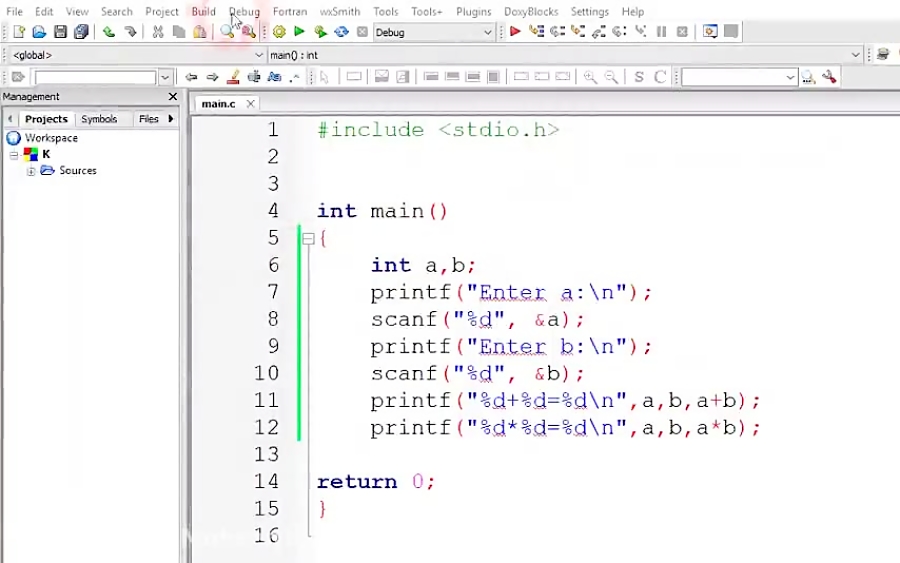Click the Undo arrow icon
The height and width of the screenshot is (563, 900).
pos(108,32)
